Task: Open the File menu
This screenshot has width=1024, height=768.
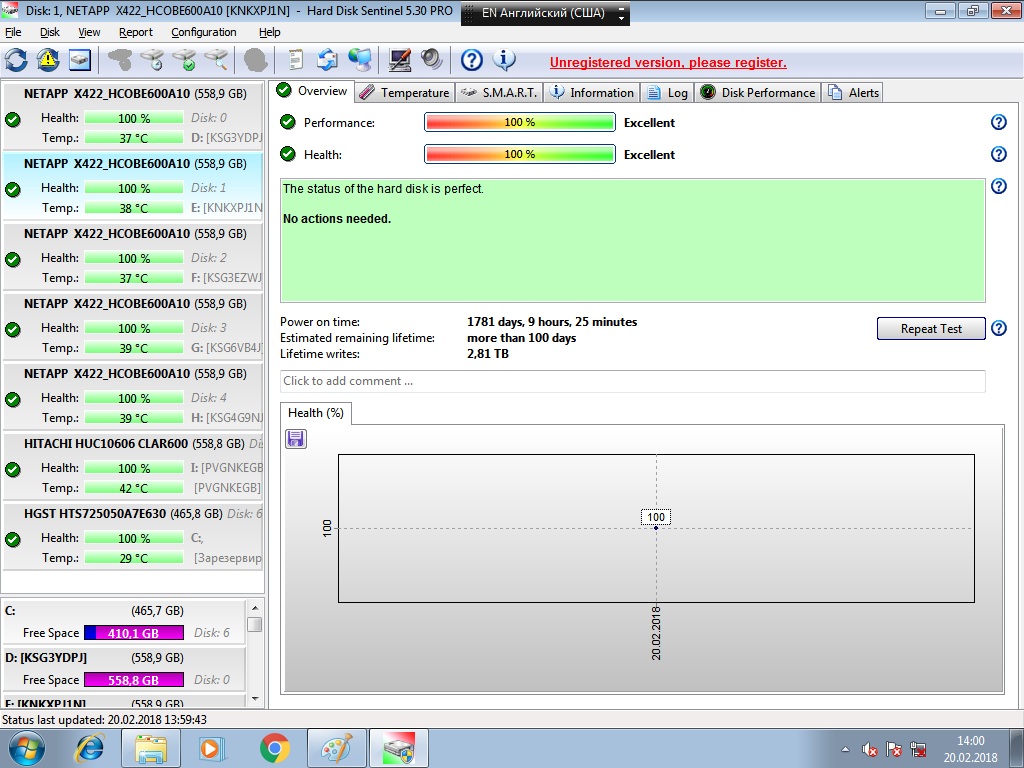Action: point(13,32)
